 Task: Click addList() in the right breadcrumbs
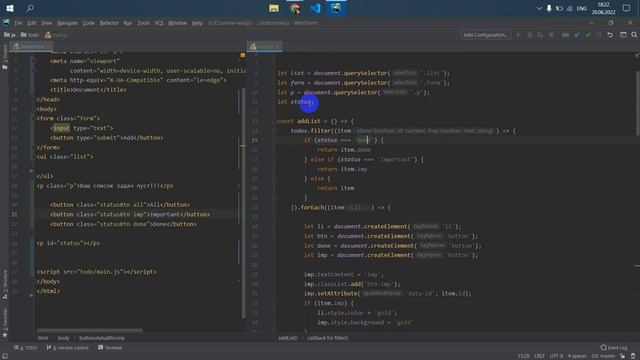coord(288,338)
